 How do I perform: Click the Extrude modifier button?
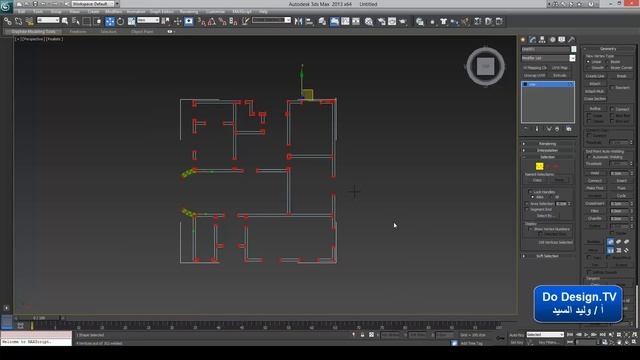pyautogui.click(x=560, y=75)
